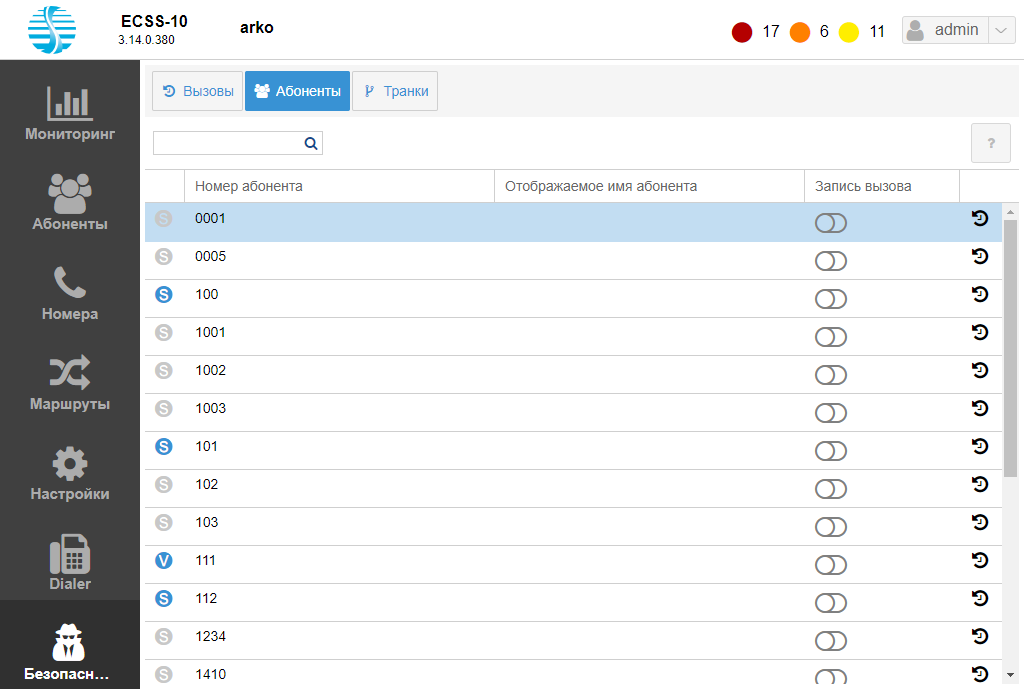This screenshot has height=689, width=1024.
Task: Open the Абоненты sidebar section
Action: [x=70, y=203]
